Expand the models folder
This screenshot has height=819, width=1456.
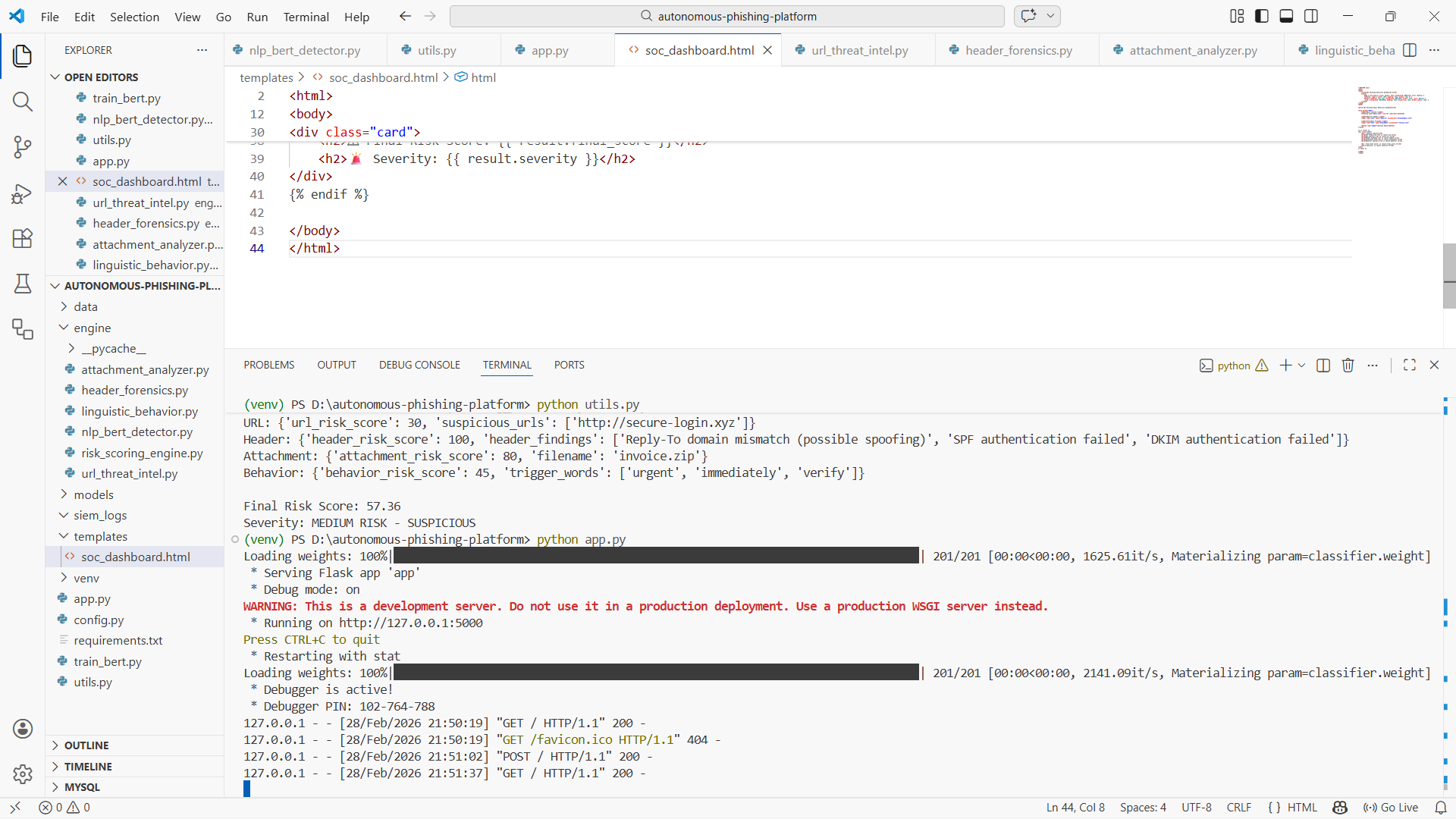(x=93, y=494)
